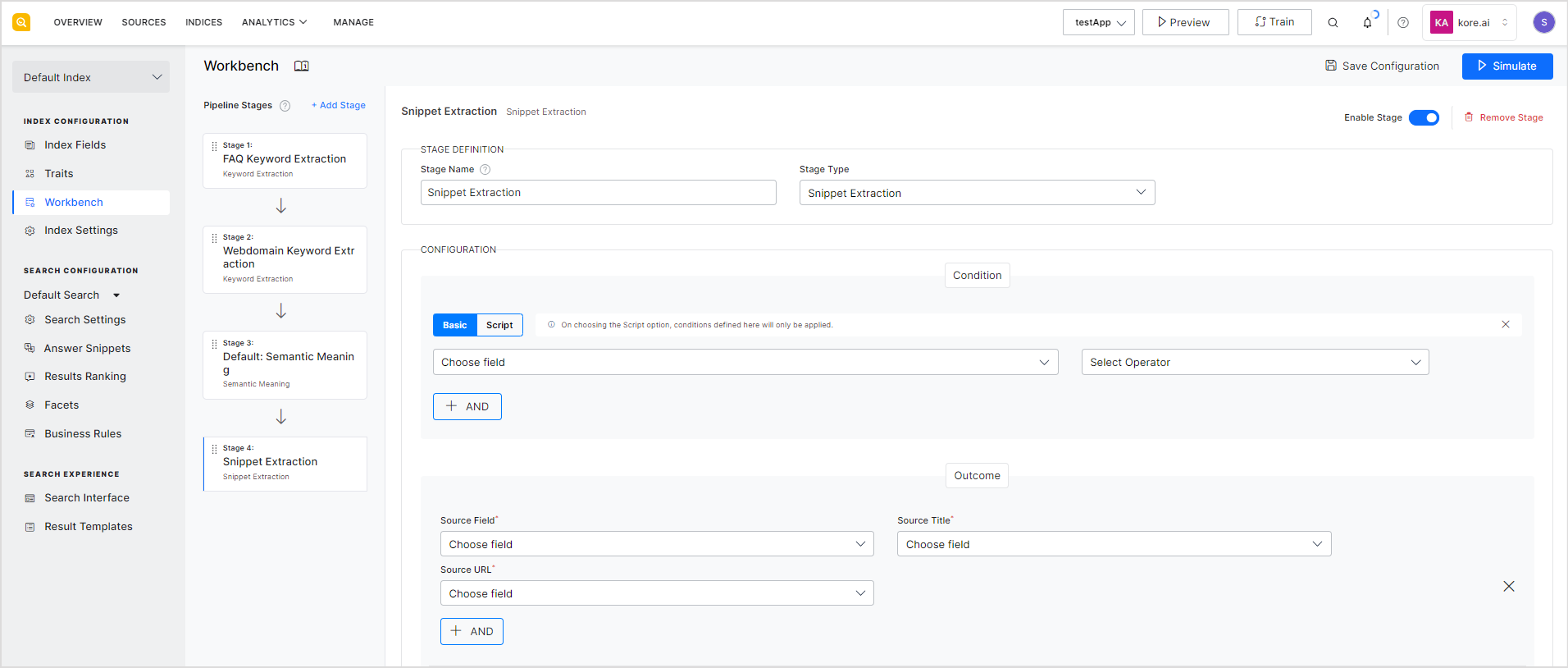
Task: Open the Select Operator dropdown
Action: click(x=1255, y=362)
